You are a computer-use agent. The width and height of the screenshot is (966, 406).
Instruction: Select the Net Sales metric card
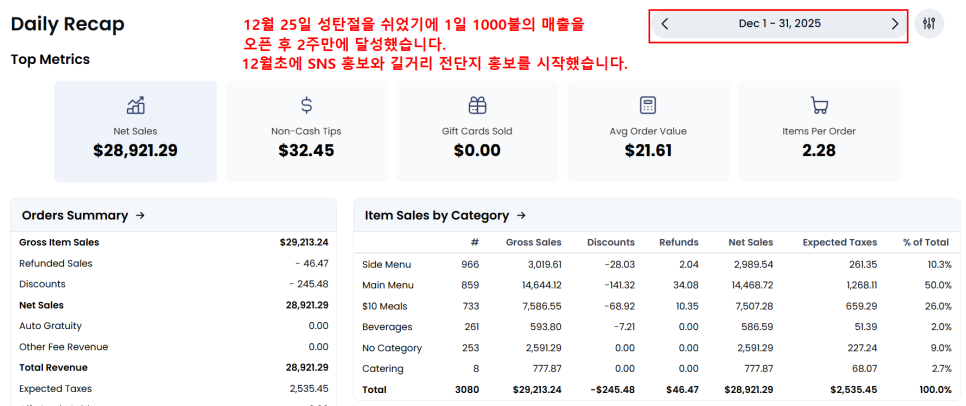coord(136,131)
